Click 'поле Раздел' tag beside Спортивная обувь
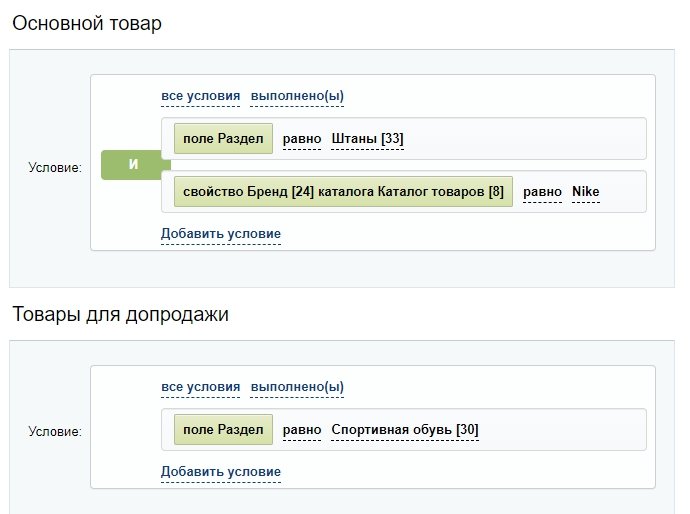 [223, 430]
